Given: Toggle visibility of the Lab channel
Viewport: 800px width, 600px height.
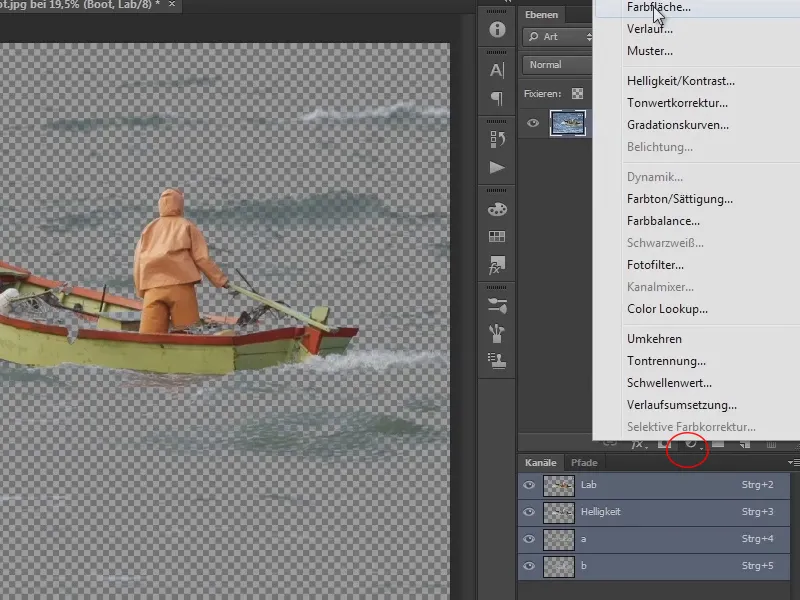Looking at the screenshot, I should 529,485.
